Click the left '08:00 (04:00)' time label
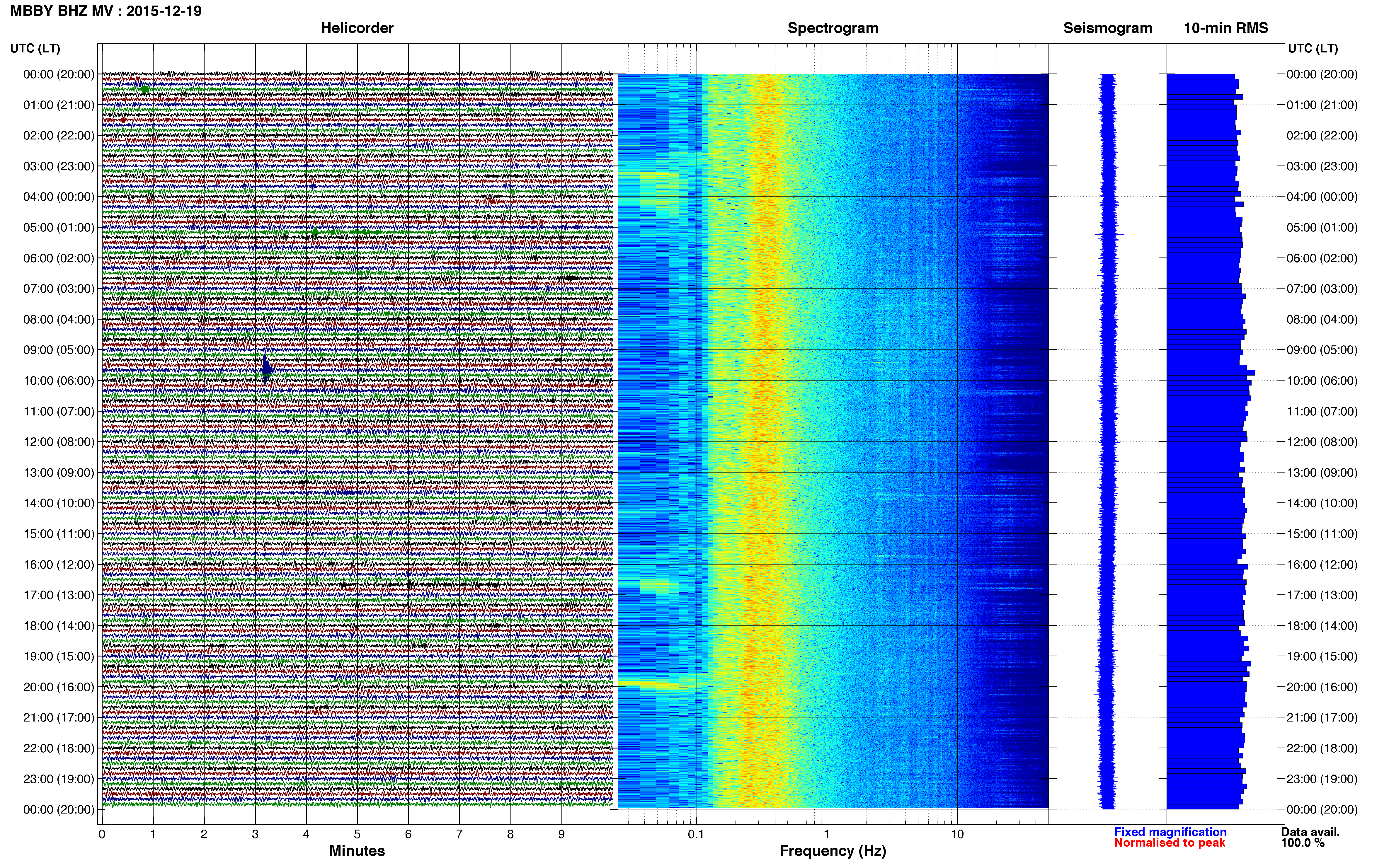The height and width of the screenshot is (868, 1389). [59, 319]
